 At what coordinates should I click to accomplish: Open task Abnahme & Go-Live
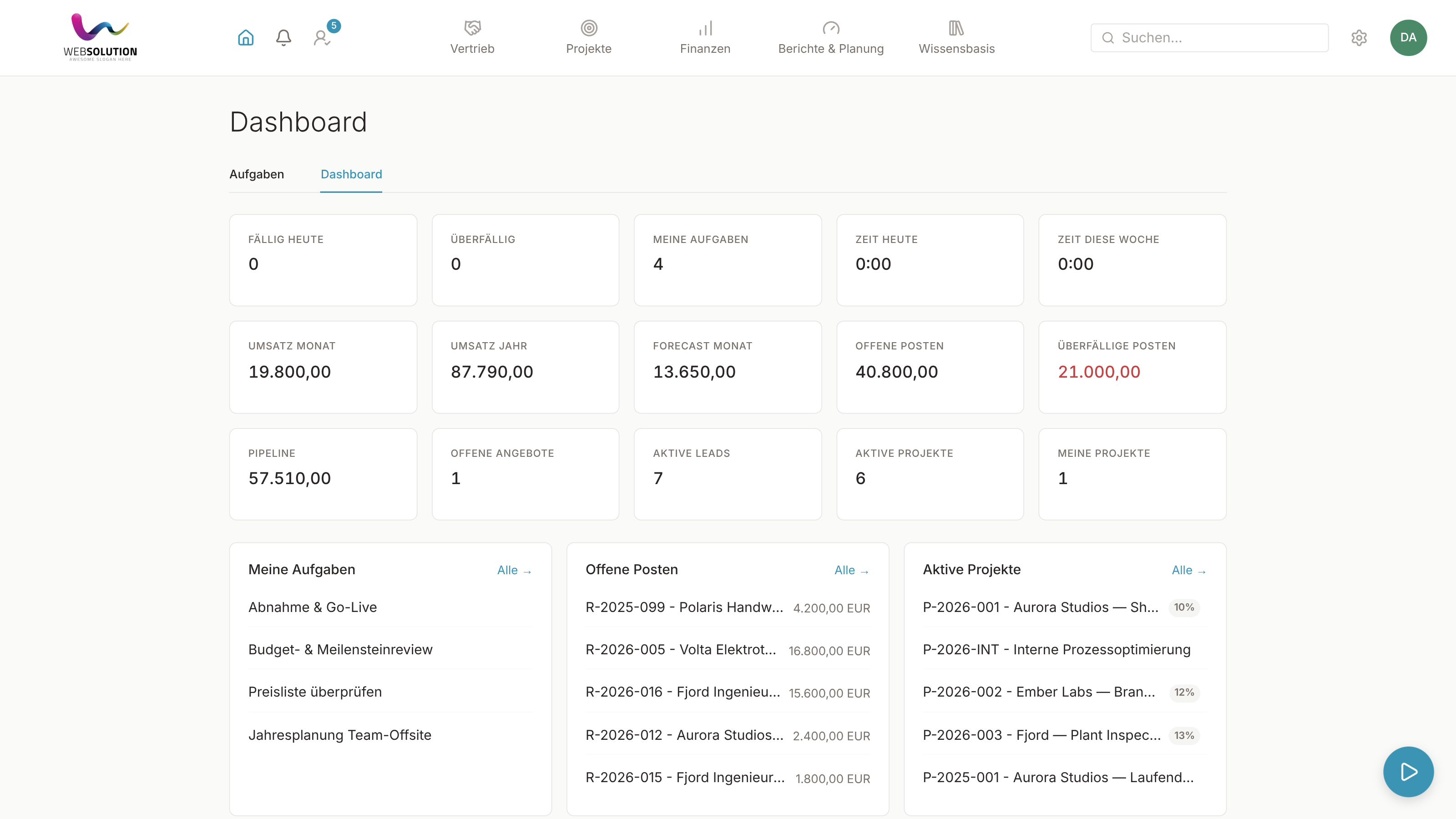point(390,607)
